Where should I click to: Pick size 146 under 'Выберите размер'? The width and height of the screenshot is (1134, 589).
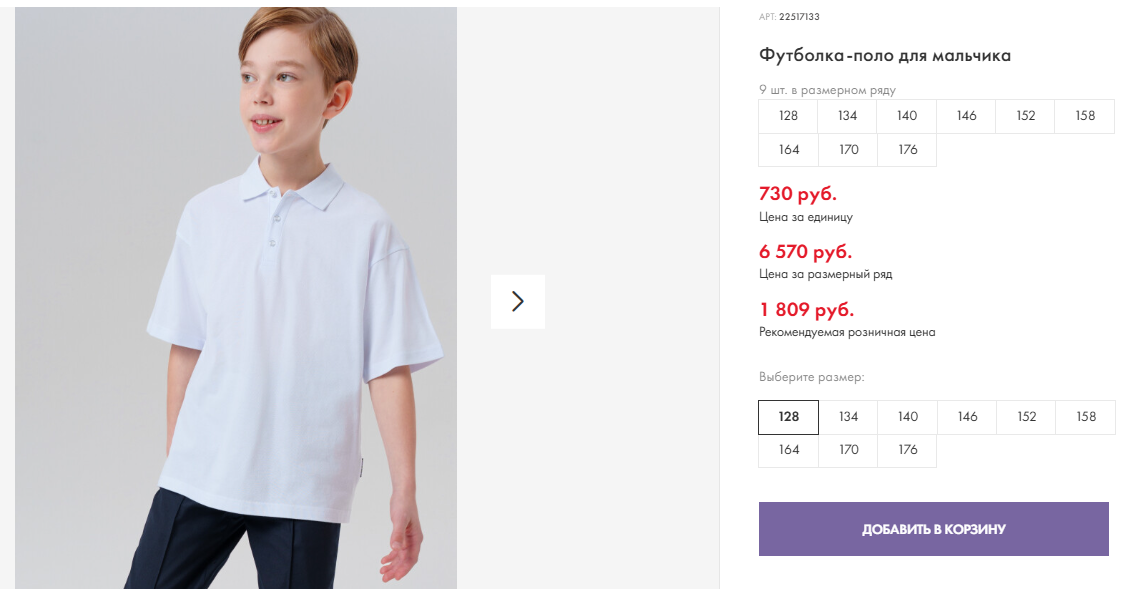(967, 417)
